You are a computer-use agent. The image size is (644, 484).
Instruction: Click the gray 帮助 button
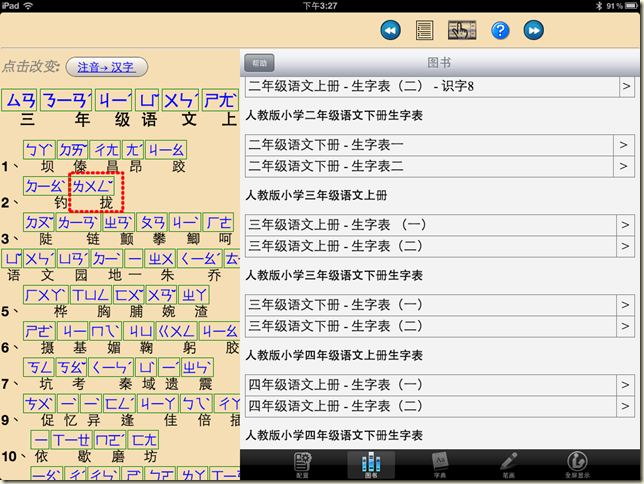point(259,63)
